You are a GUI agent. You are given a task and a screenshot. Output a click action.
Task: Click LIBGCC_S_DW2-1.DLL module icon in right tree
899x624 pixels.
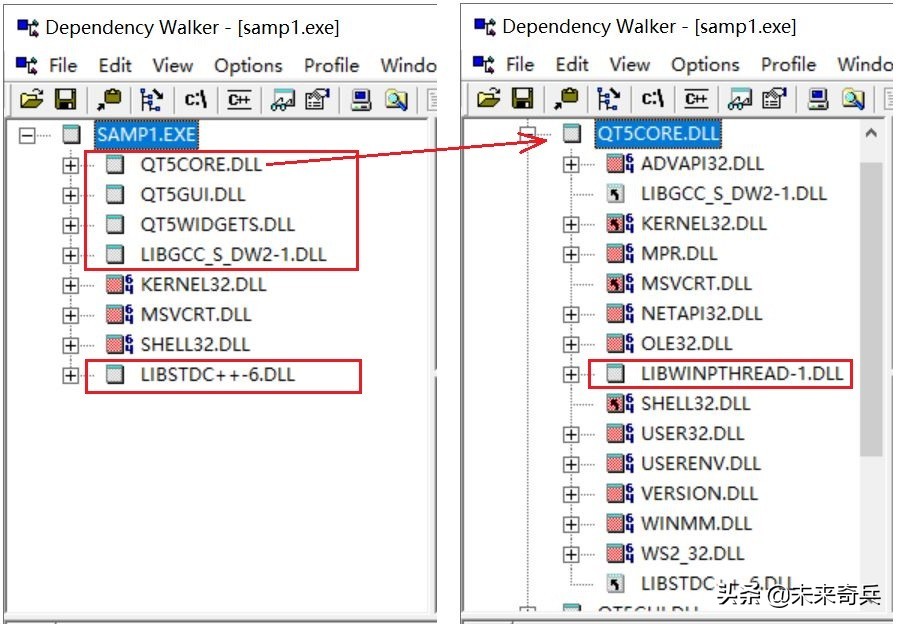pos(616,194)
